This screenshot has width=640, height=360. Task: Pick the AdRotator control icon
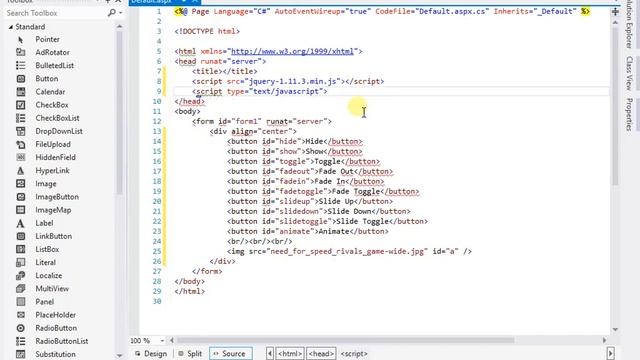point(20,53)
